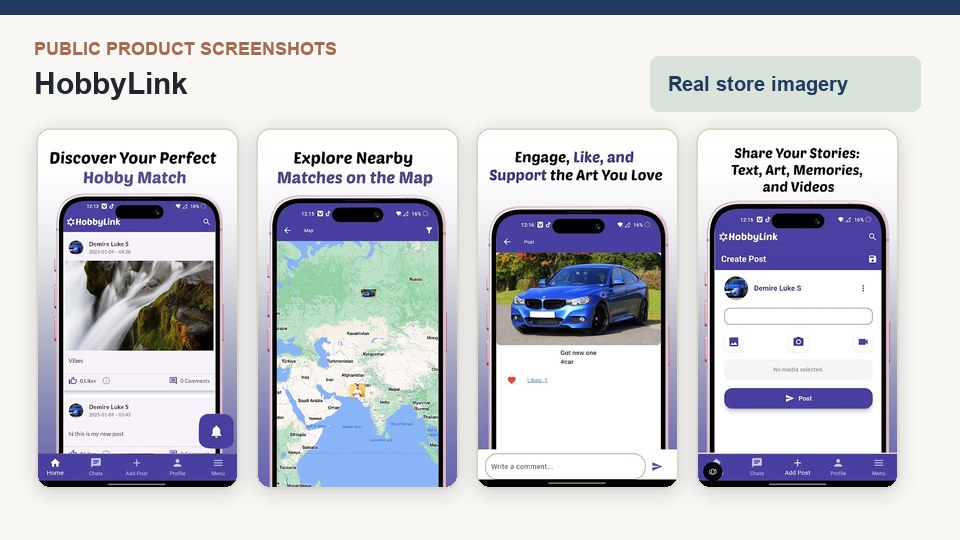This screenshot has width=960, height=540.
Task: Tap Demire Luke S avatar in Create Post
Action: [x=736, y=288]
